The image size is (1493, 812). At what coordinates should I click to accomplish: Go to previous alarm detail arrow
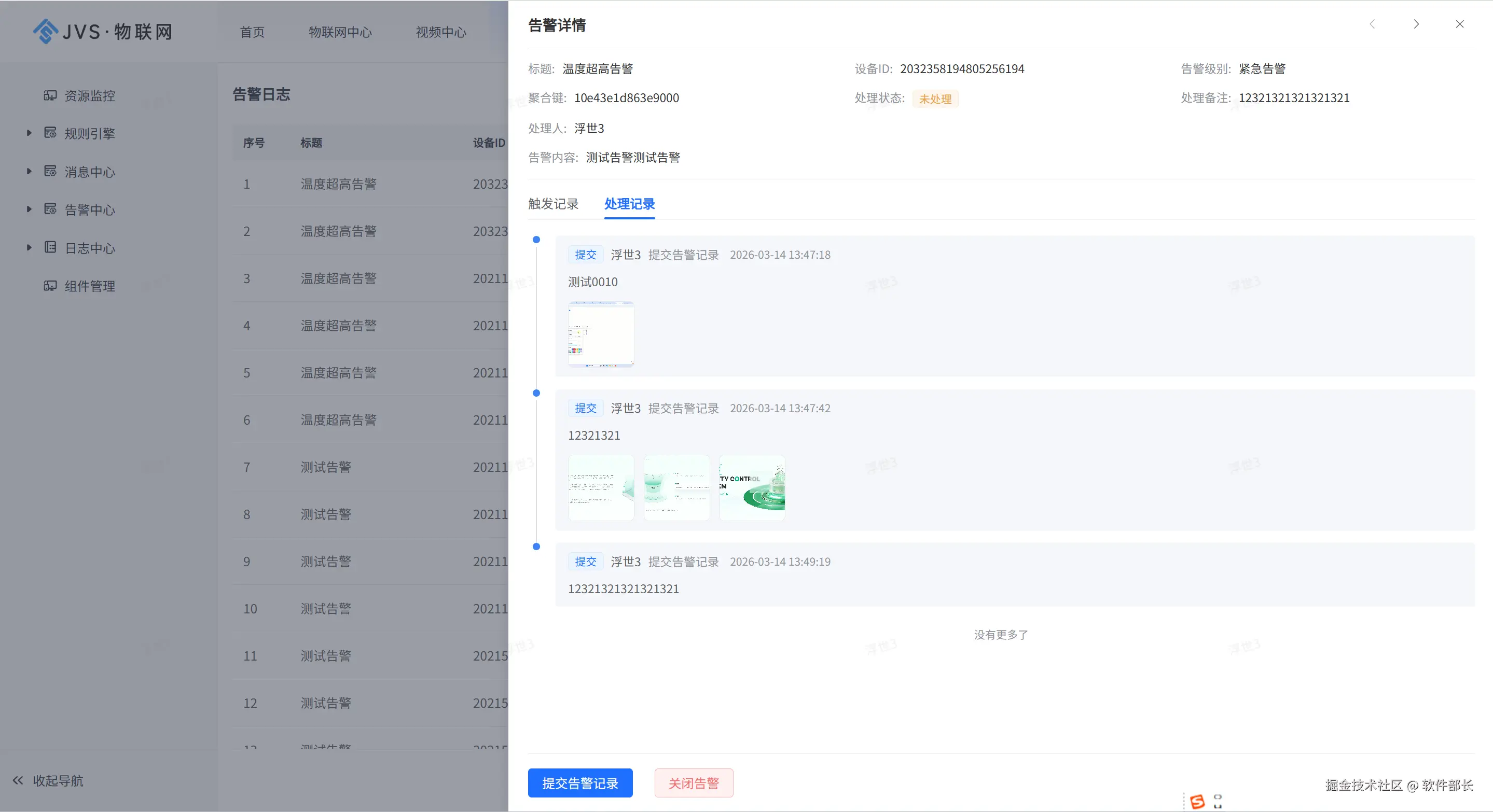coord(1372,24)
